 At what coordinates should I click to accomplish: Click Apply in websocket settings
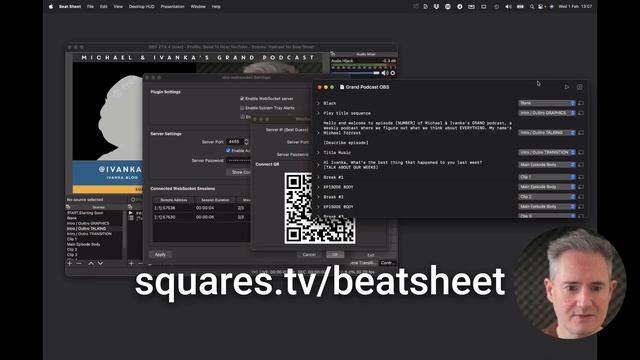160,254
